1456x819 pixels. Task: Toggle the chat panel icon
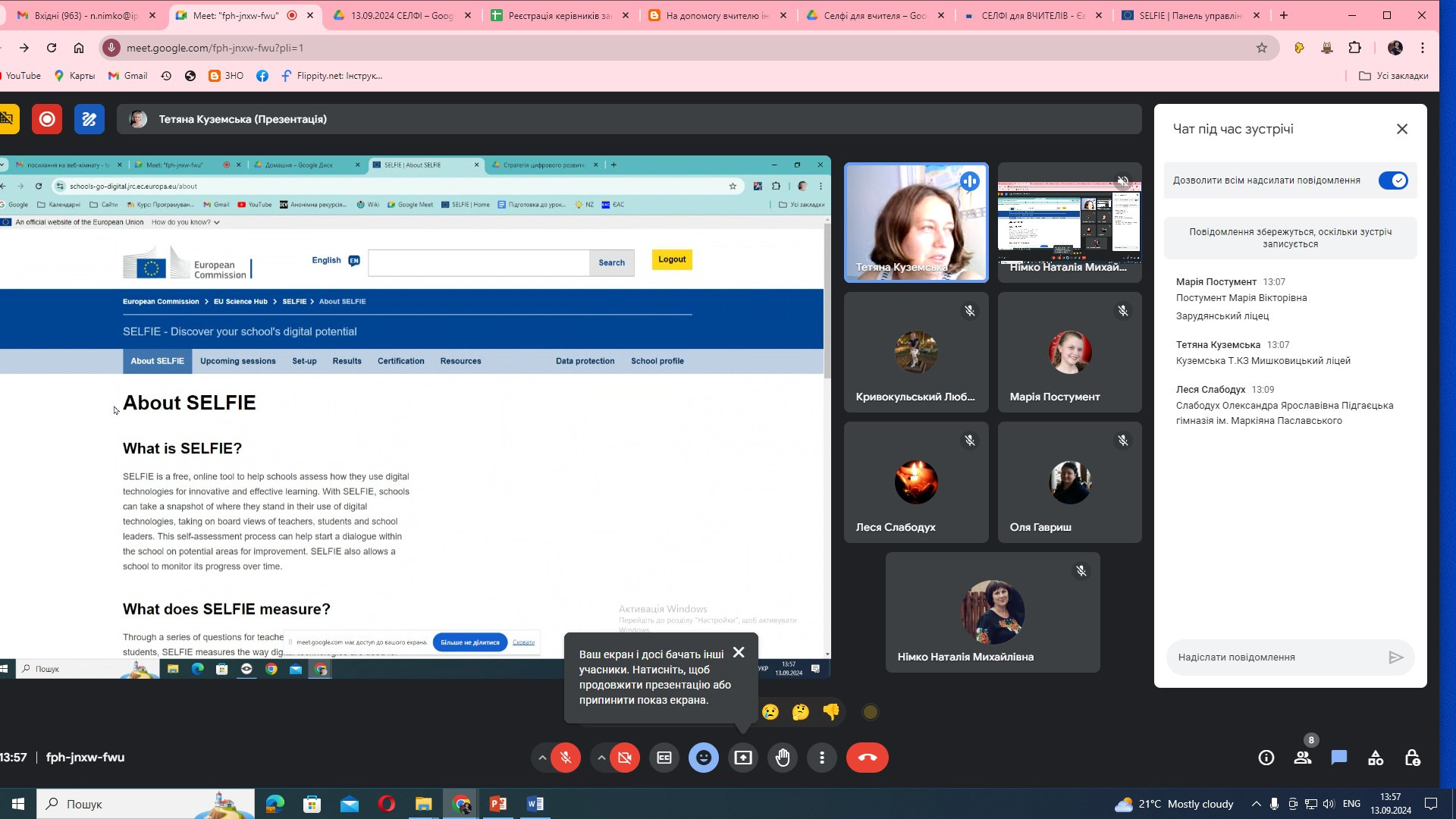[x=1339, y=758]
